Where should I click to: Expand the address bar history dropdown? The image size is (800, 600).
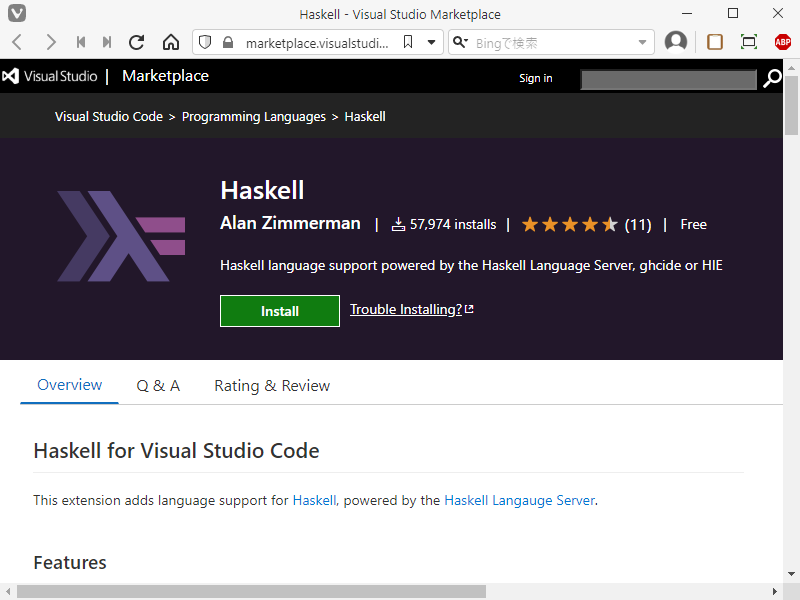(x=432, y=42)
